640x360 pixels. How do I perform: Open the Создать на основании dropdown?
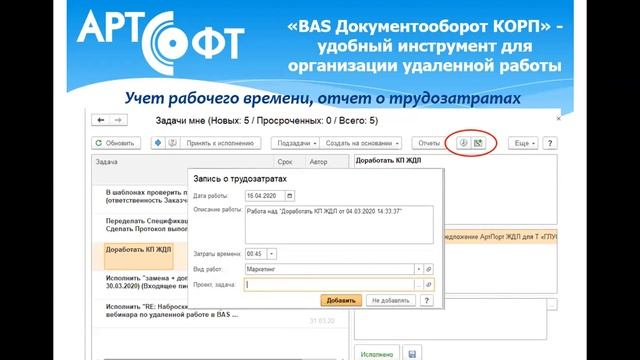click(361, 143)
